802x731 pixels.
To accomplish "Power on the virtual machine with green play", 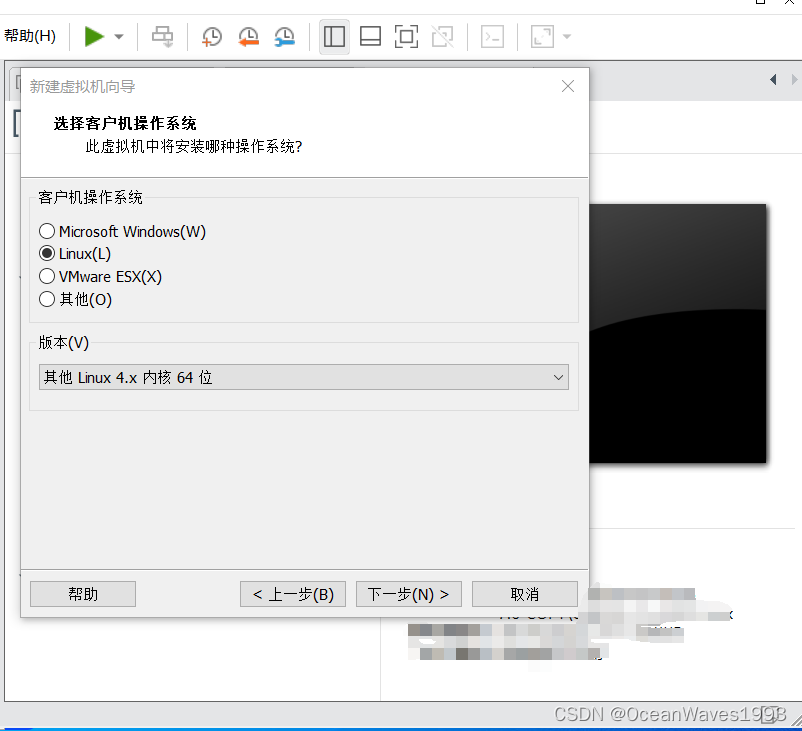I will (95, 36).
